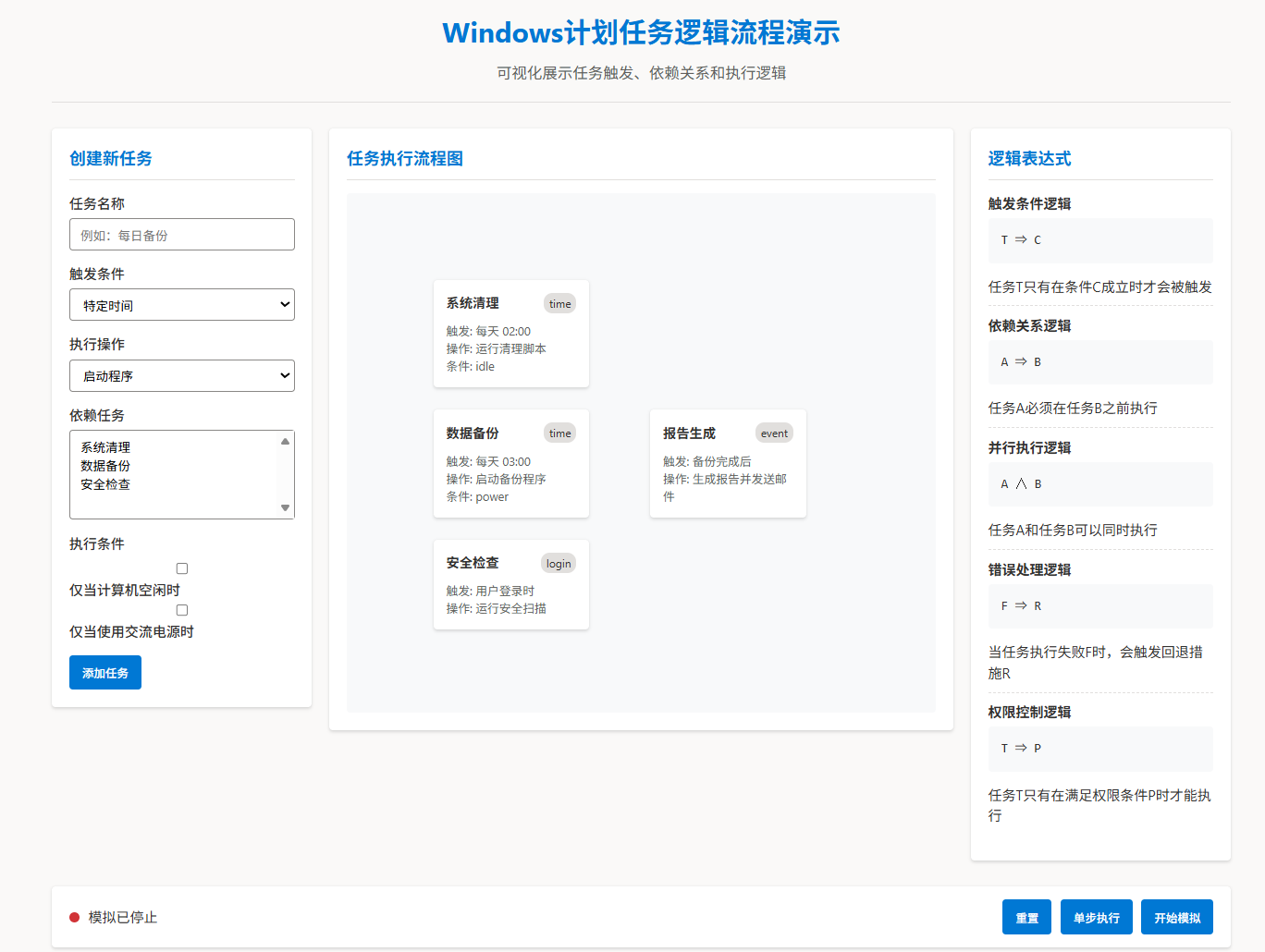Click the text 操作: 运行安全扫描
1265x952 pixels.
[497, 608]
